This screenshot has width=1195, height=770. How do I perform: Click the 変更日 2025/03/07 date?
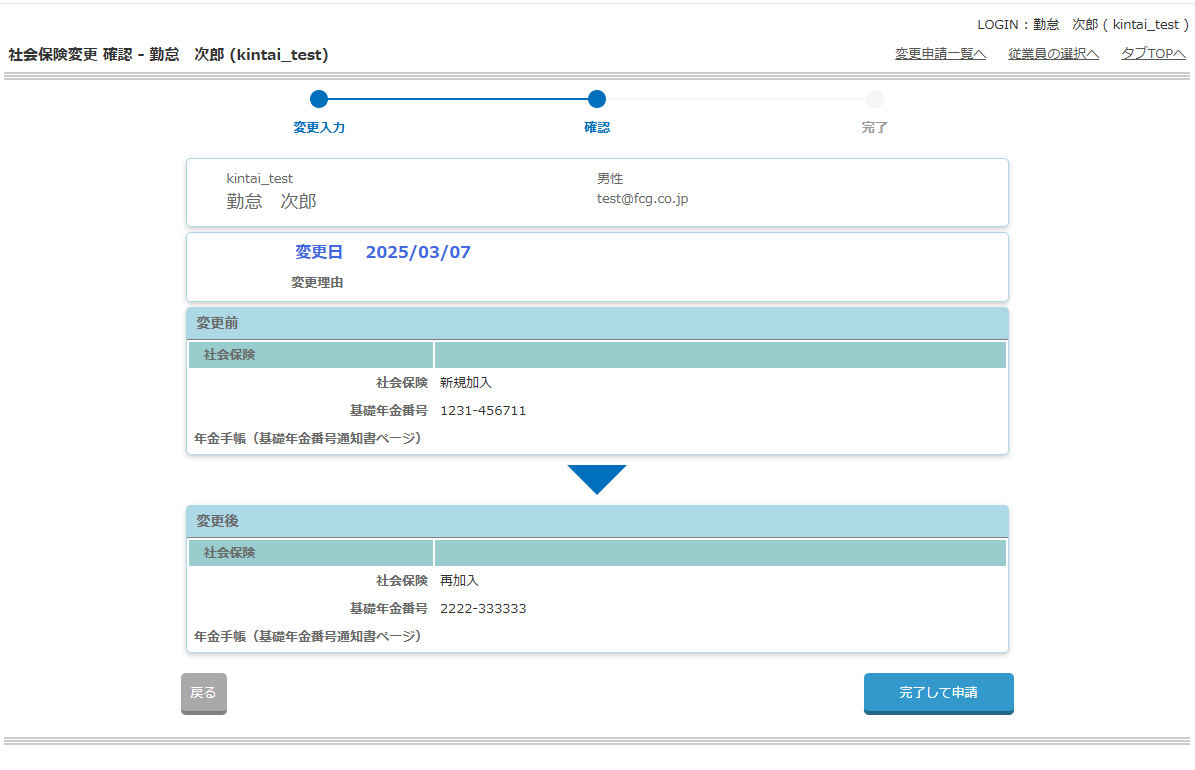click(418, 252)
